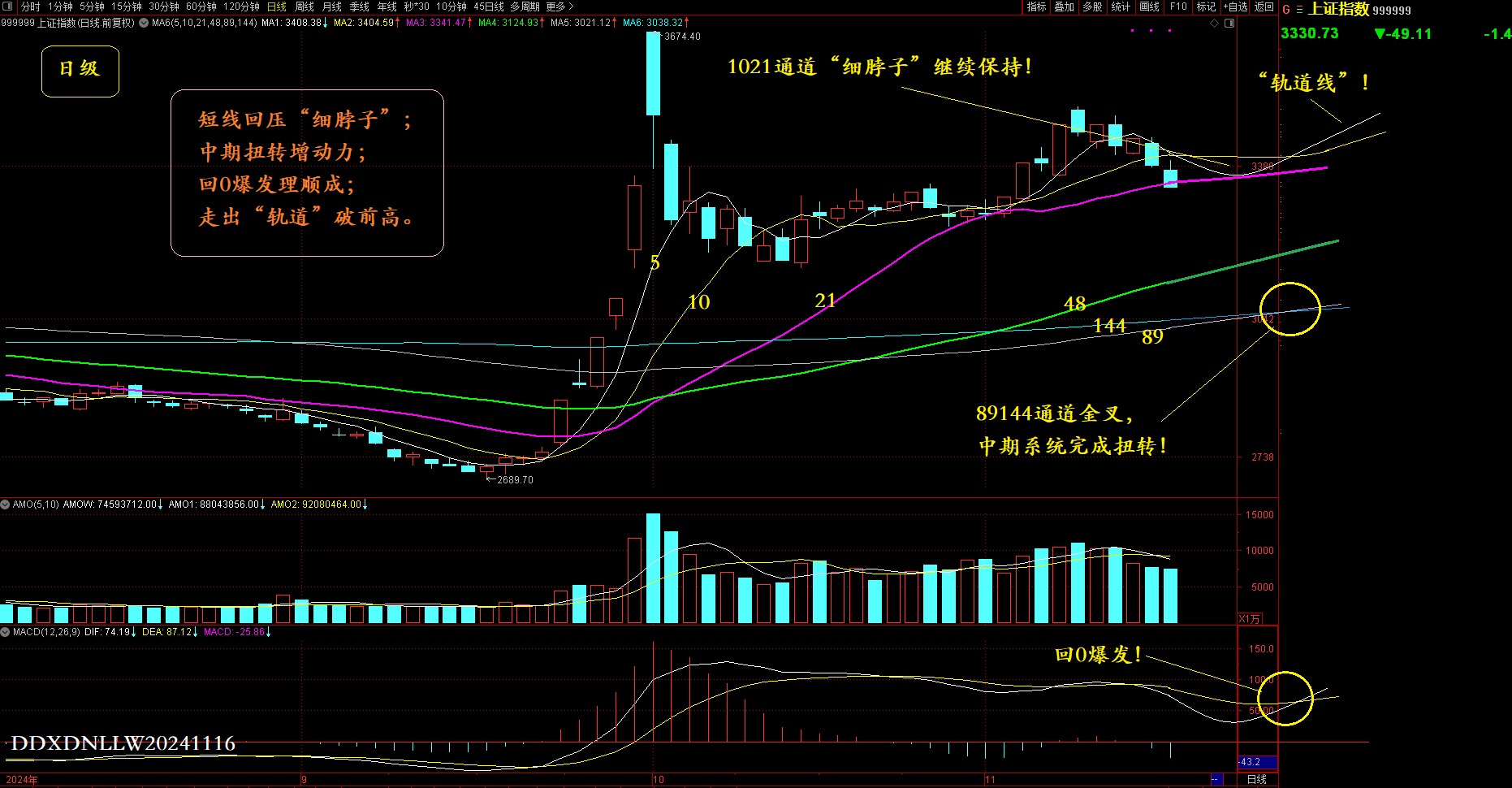Viewport: 1512px width, 788px height.
Task: Select the 60分钟 period
Action: tap(201, 6)
